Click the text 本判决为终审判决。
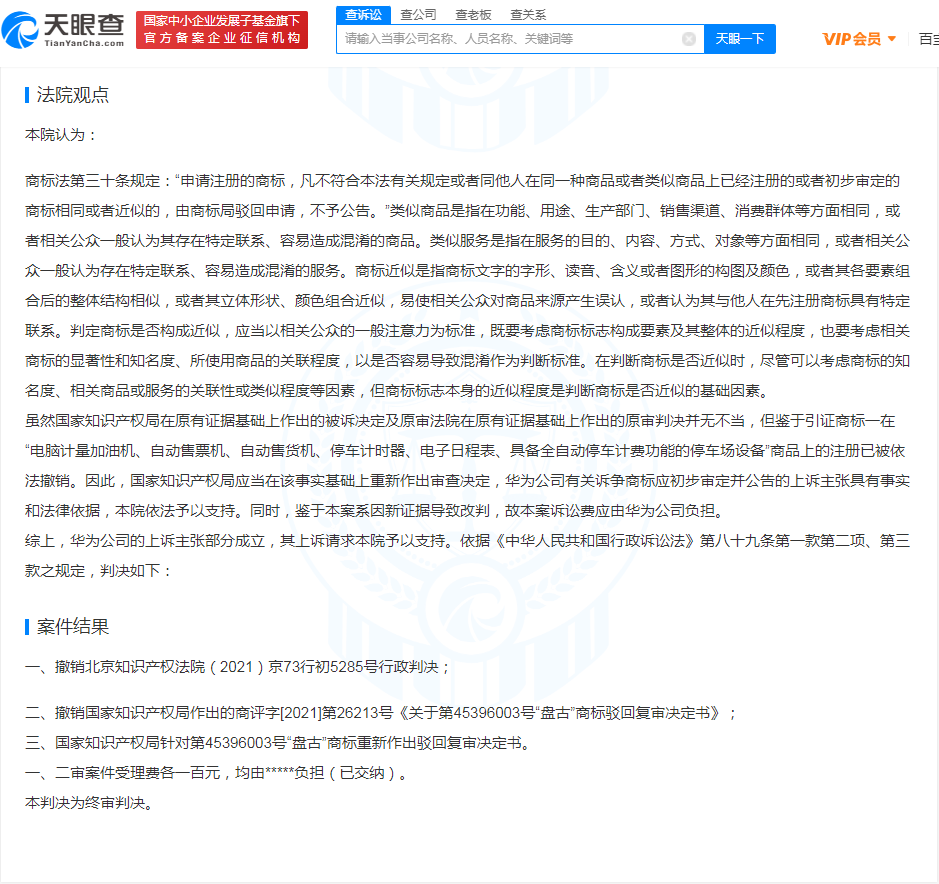This screenshot has width=939, height=884. click(90, 803)
